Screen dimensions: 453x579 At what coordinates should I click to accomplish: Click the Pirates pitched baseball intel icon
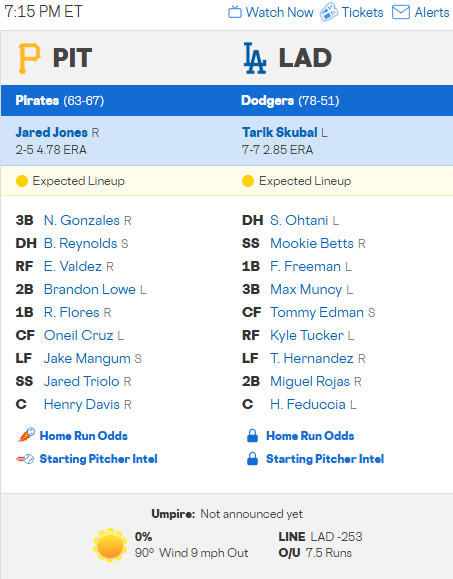[x=25, y=459]
